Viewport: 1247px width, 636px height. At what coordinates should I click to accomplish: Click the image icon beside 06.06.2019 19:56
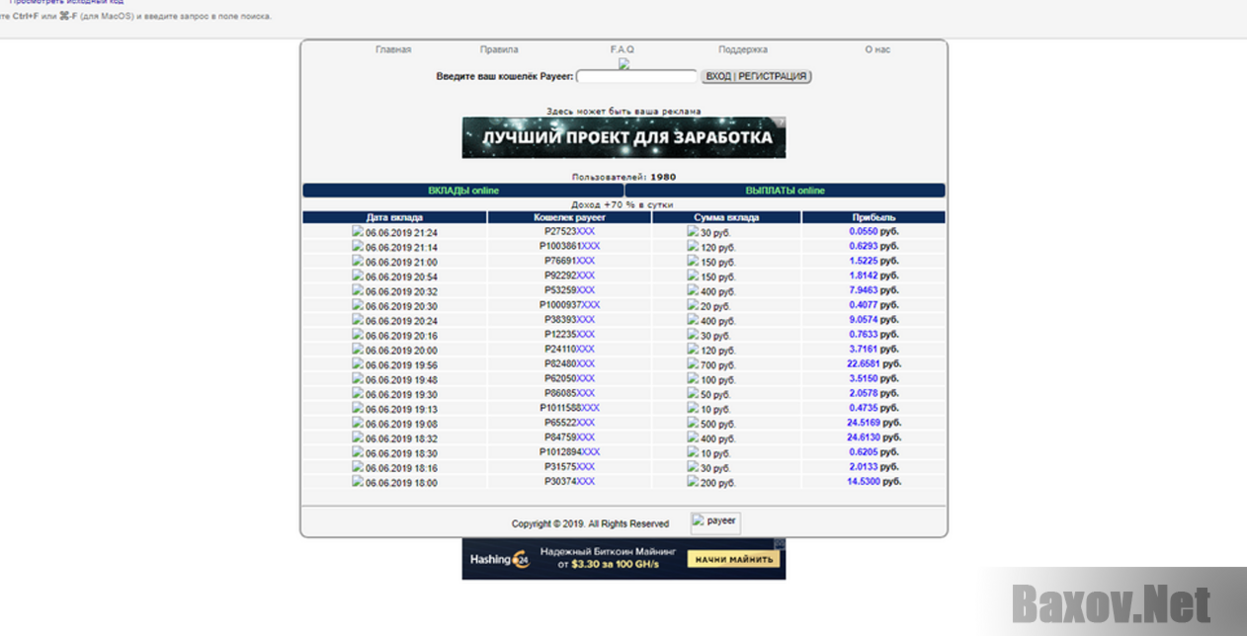coord(358,364)
